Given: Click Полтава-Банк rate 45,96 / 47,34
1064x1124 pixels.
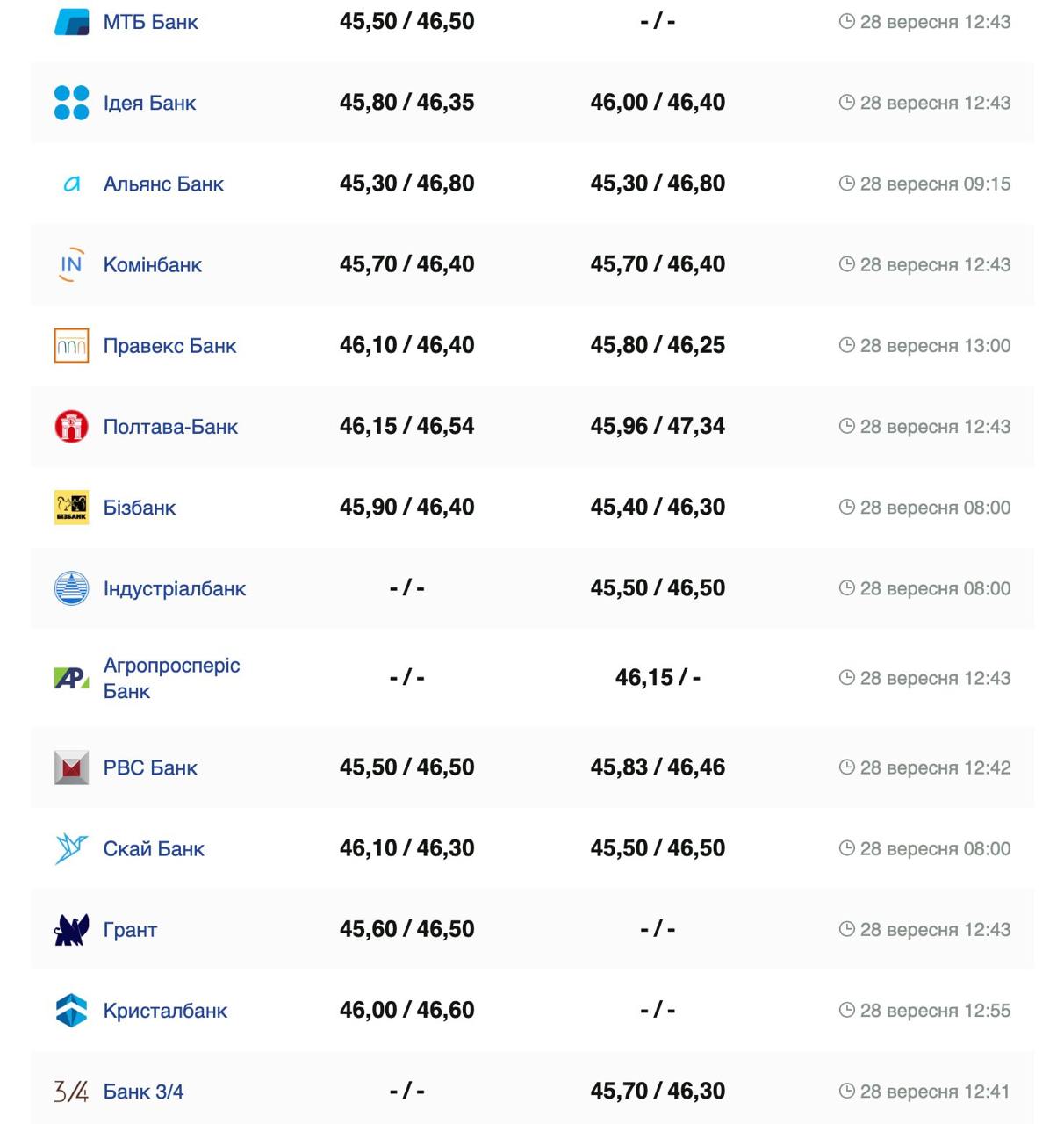Looking at the screenshot, I should click(658, 427).
